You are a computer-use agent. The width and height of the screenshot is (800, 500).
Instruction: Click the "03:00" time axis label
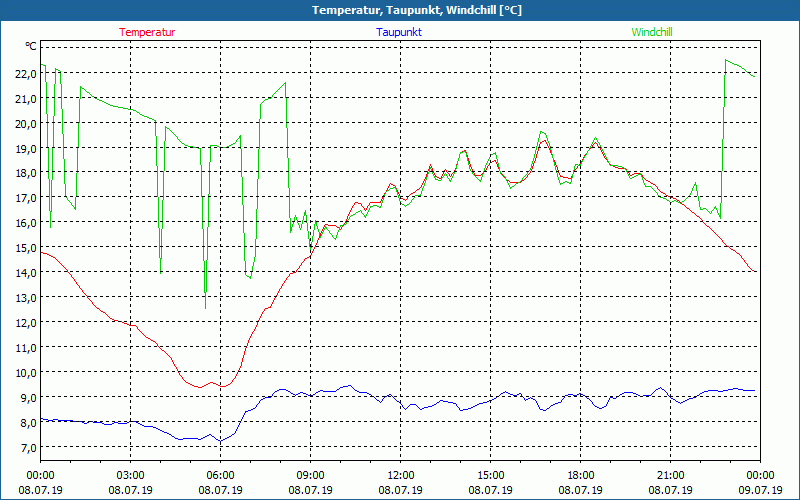[131, 476]
